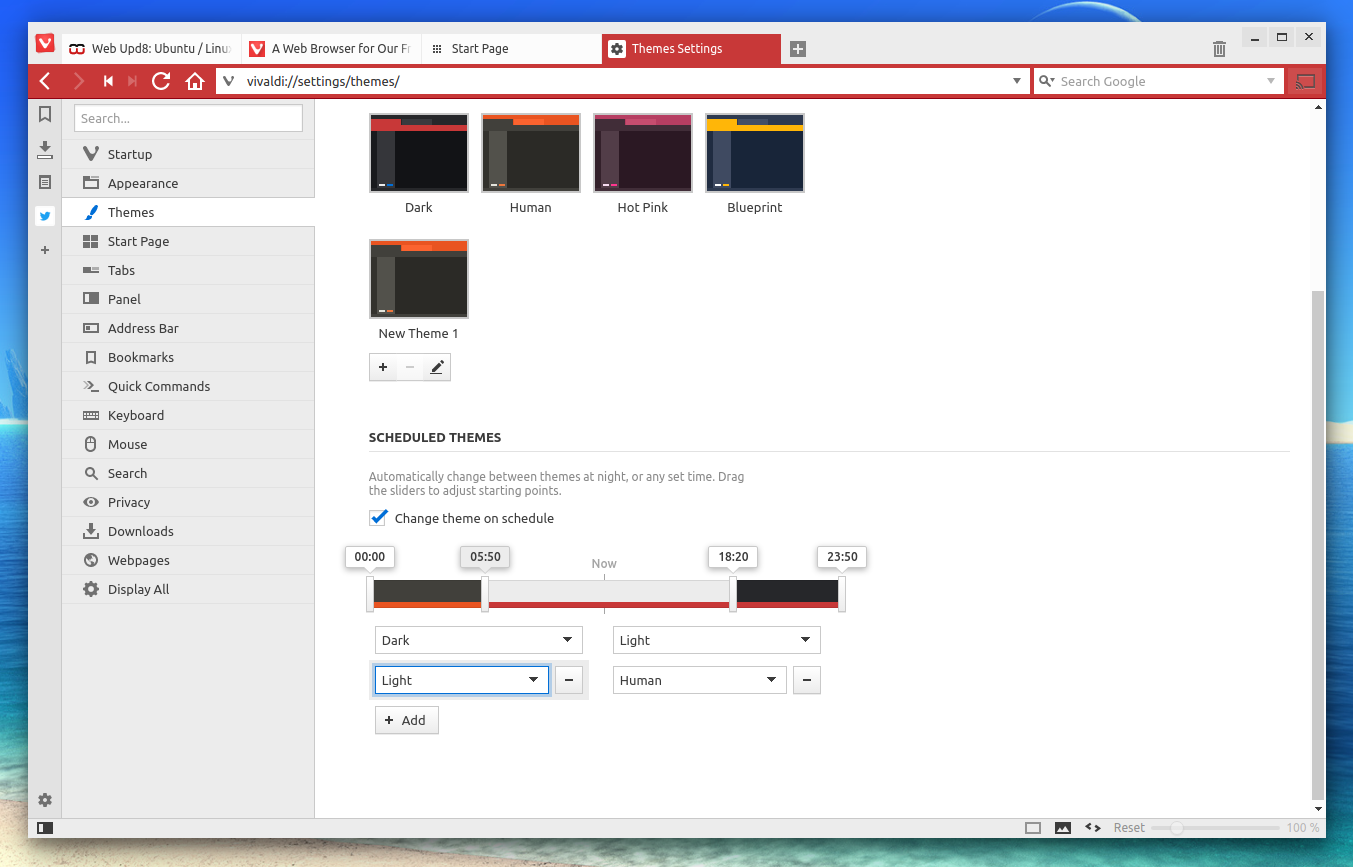Viewport: 1353px width, 867px height.
Task: Select Appearance in settings sidebar
Action: pos(143,183)
